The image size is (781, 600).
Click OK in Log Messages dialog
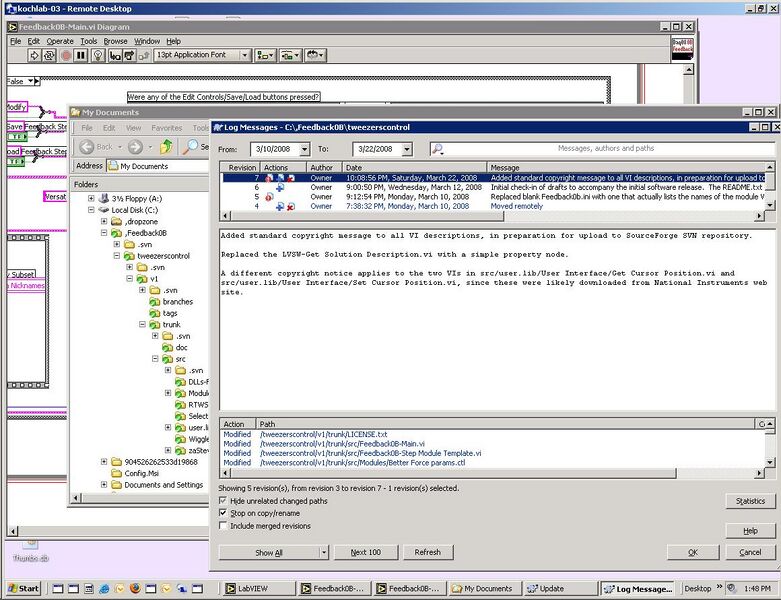tap(693, 552)
